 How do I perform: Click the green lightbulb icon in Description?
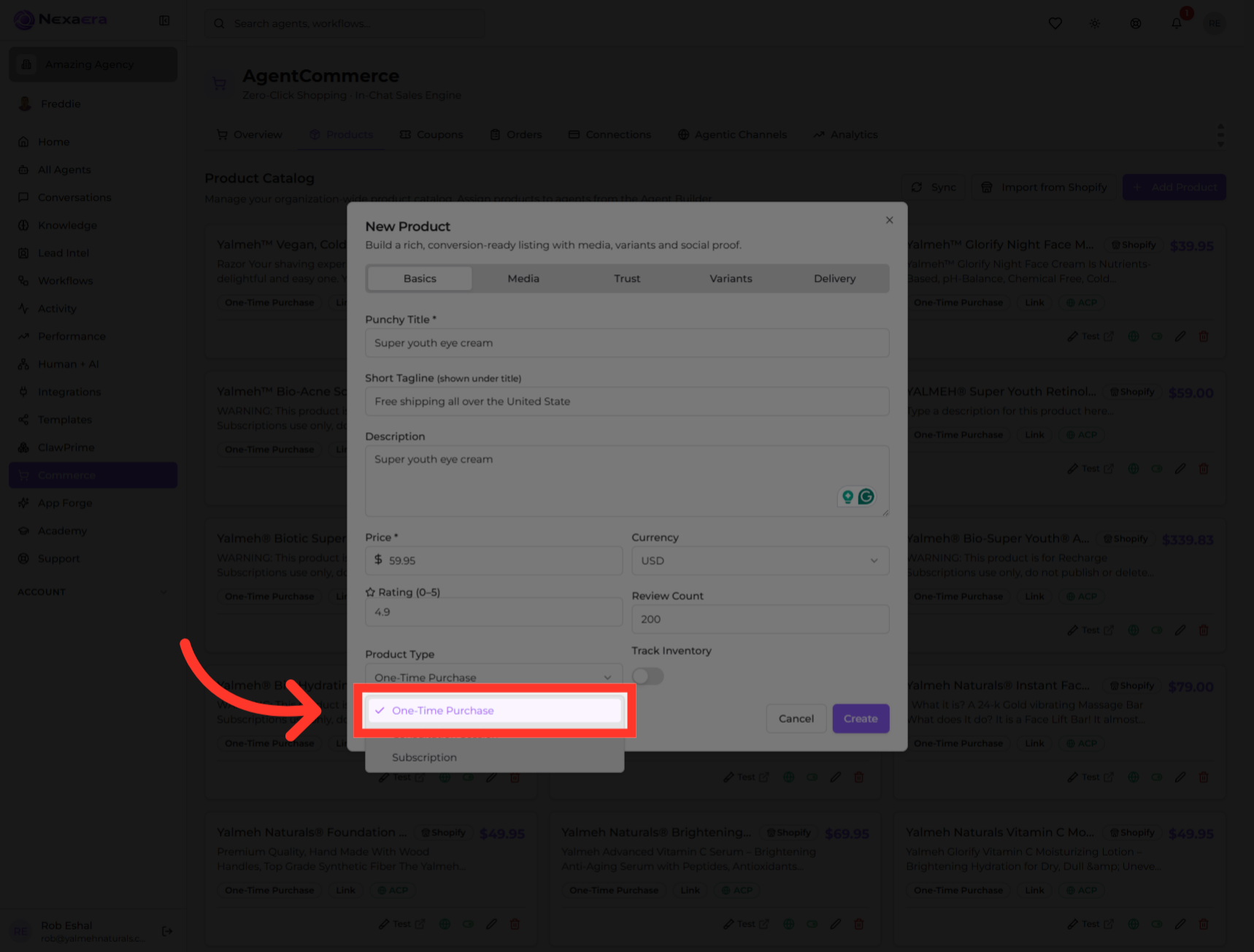tap(847, 496)
